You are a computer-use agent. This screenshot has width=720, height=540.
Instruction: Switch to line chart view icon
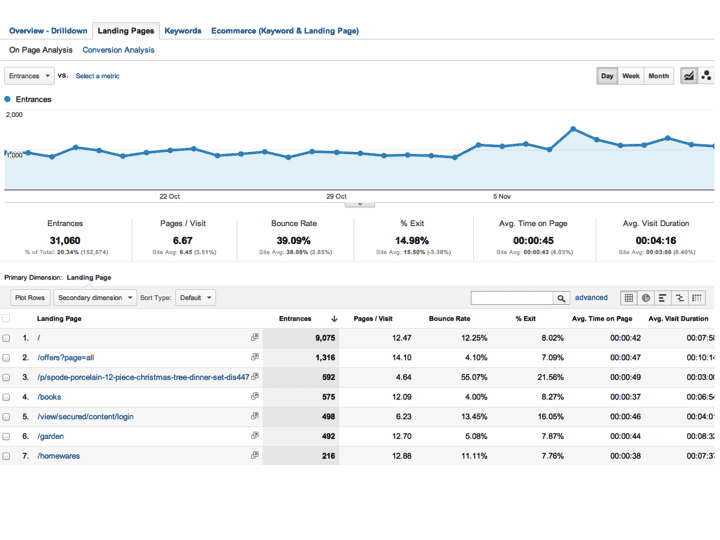(689, 76)
